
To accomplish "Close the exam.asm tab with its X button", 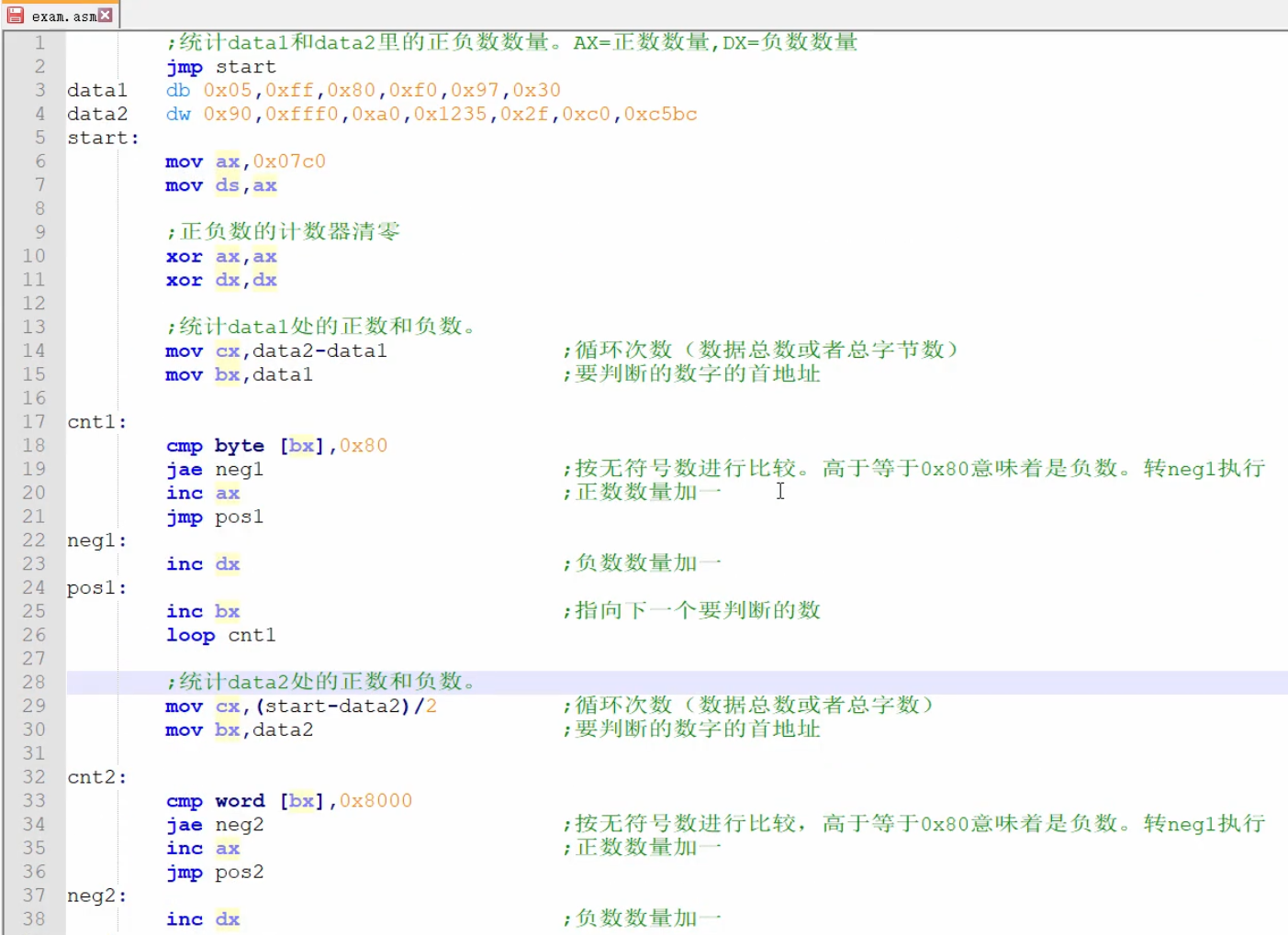I will coord(106,15).
